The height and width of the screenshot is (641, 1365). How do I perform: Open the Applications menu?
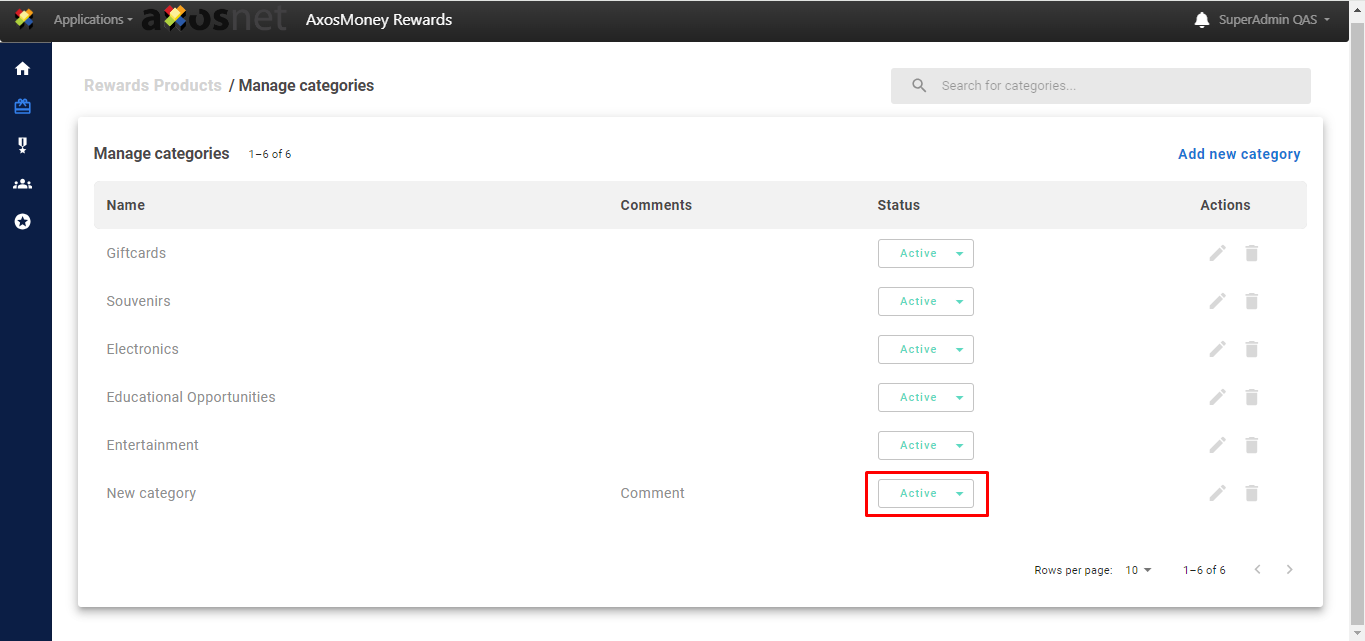[92, 20]
